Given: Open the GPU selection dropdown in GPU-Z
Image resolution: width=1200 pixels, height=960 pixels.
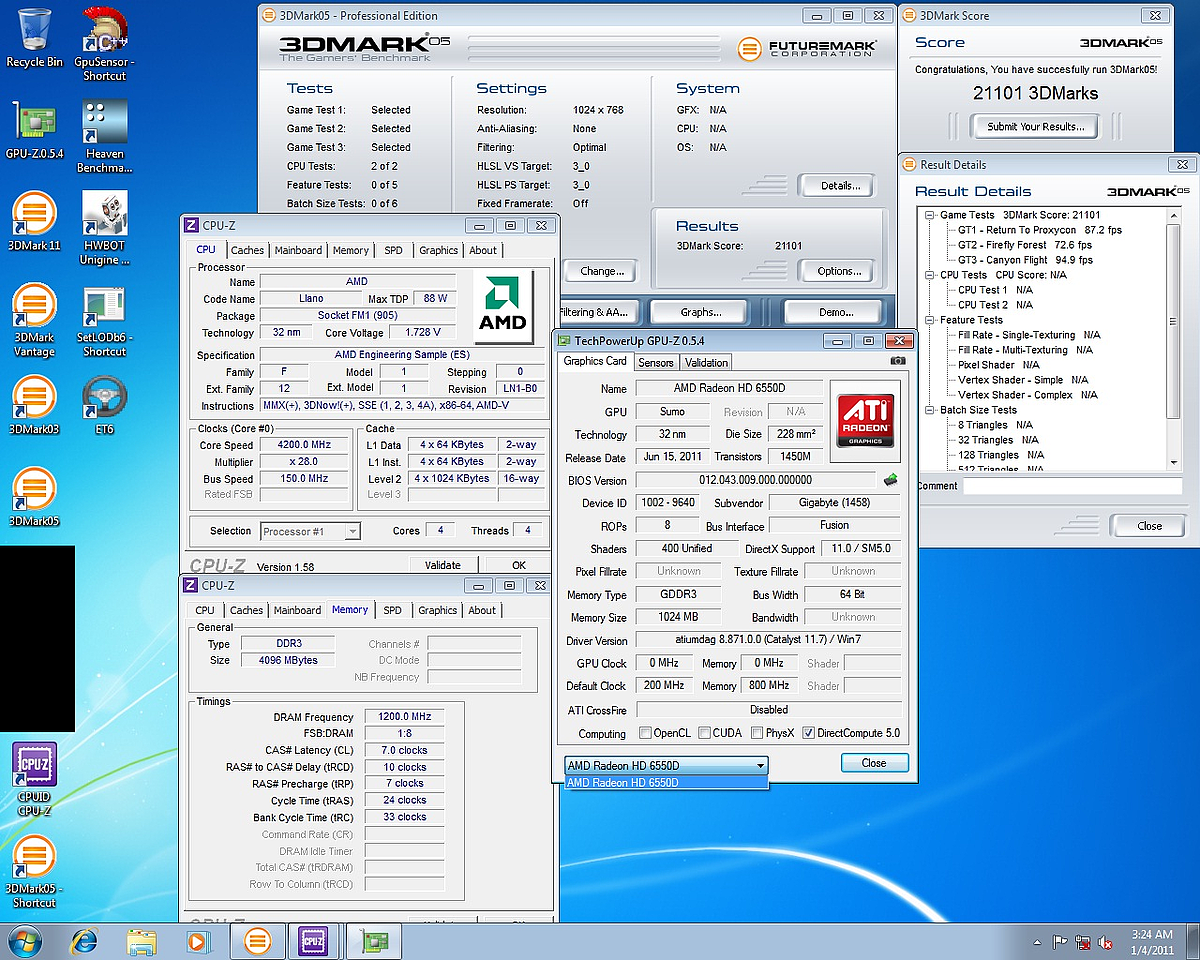Looking at the screenshot, I should point(666,766).
